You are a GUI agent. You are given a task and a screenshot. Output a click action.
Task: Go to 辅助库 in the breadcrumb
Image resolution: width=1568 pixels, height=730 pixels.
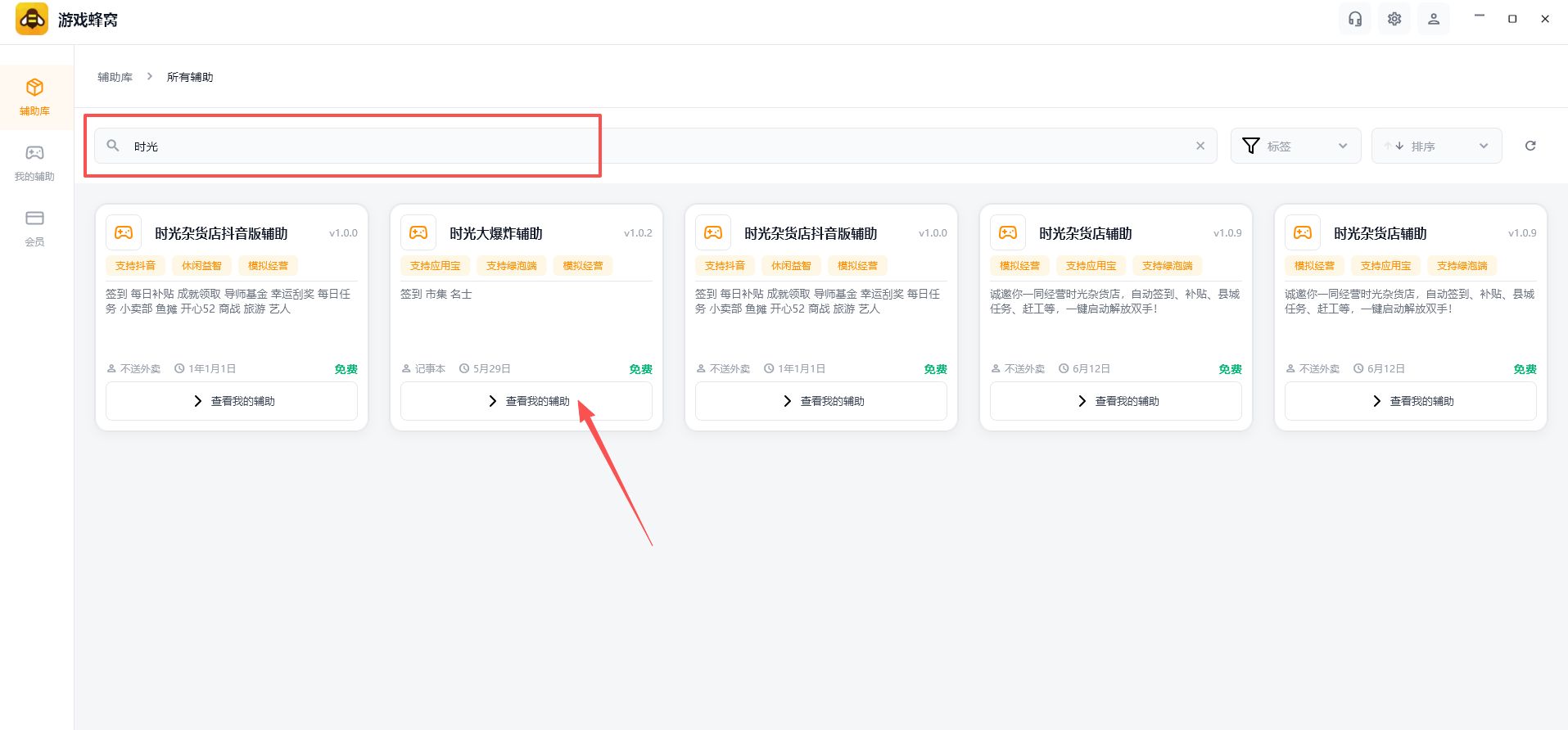[115, 77]
